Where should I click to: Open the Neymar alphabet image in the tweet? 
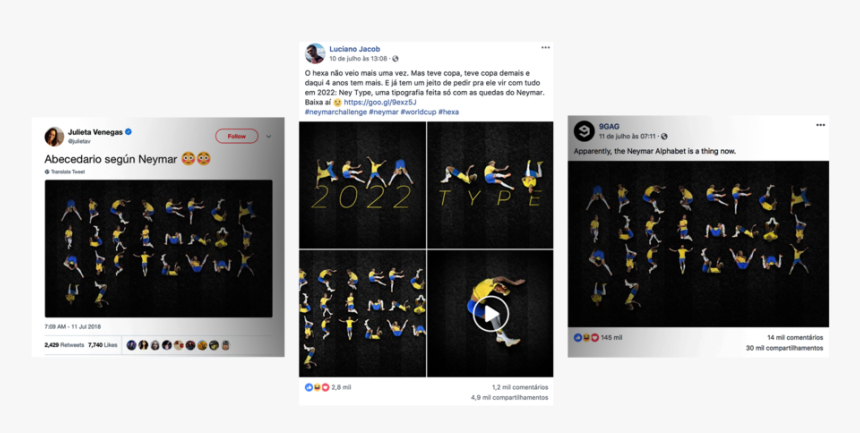click(x=159, y=249)
